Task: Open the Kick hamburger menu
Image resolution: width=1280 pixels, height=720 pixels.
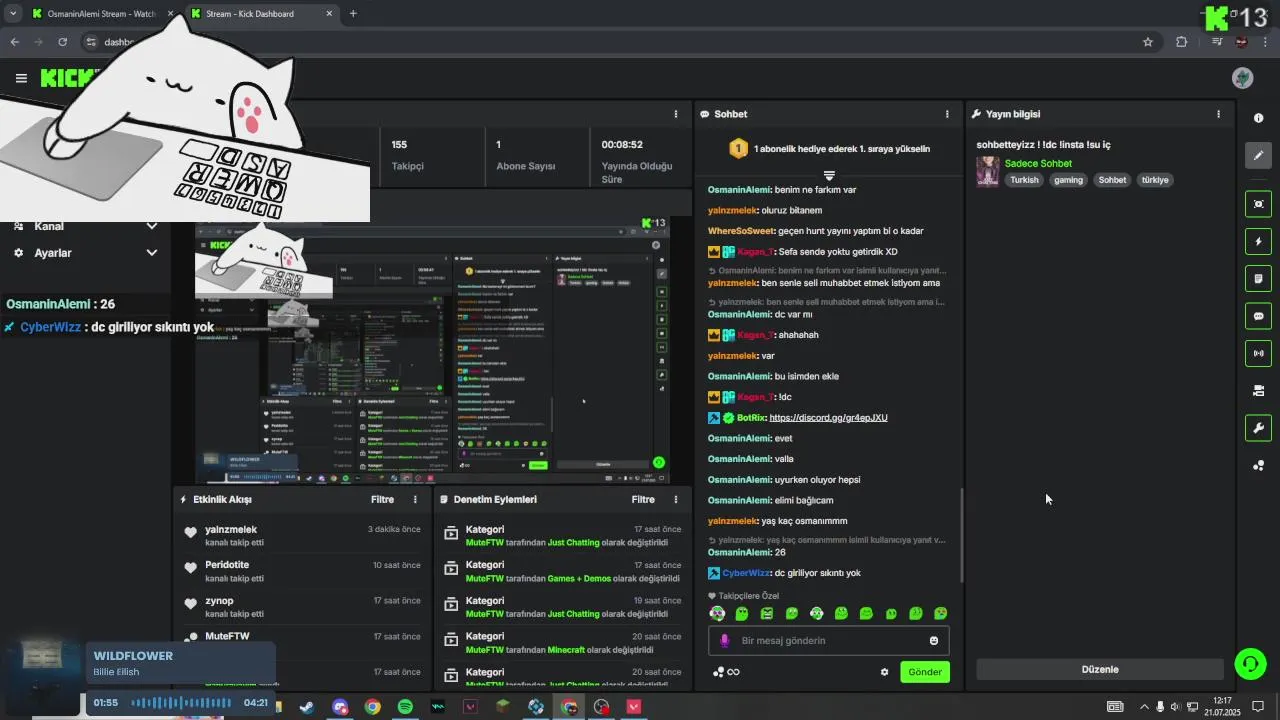Action: pyautogui.click(x=21, y=78)
